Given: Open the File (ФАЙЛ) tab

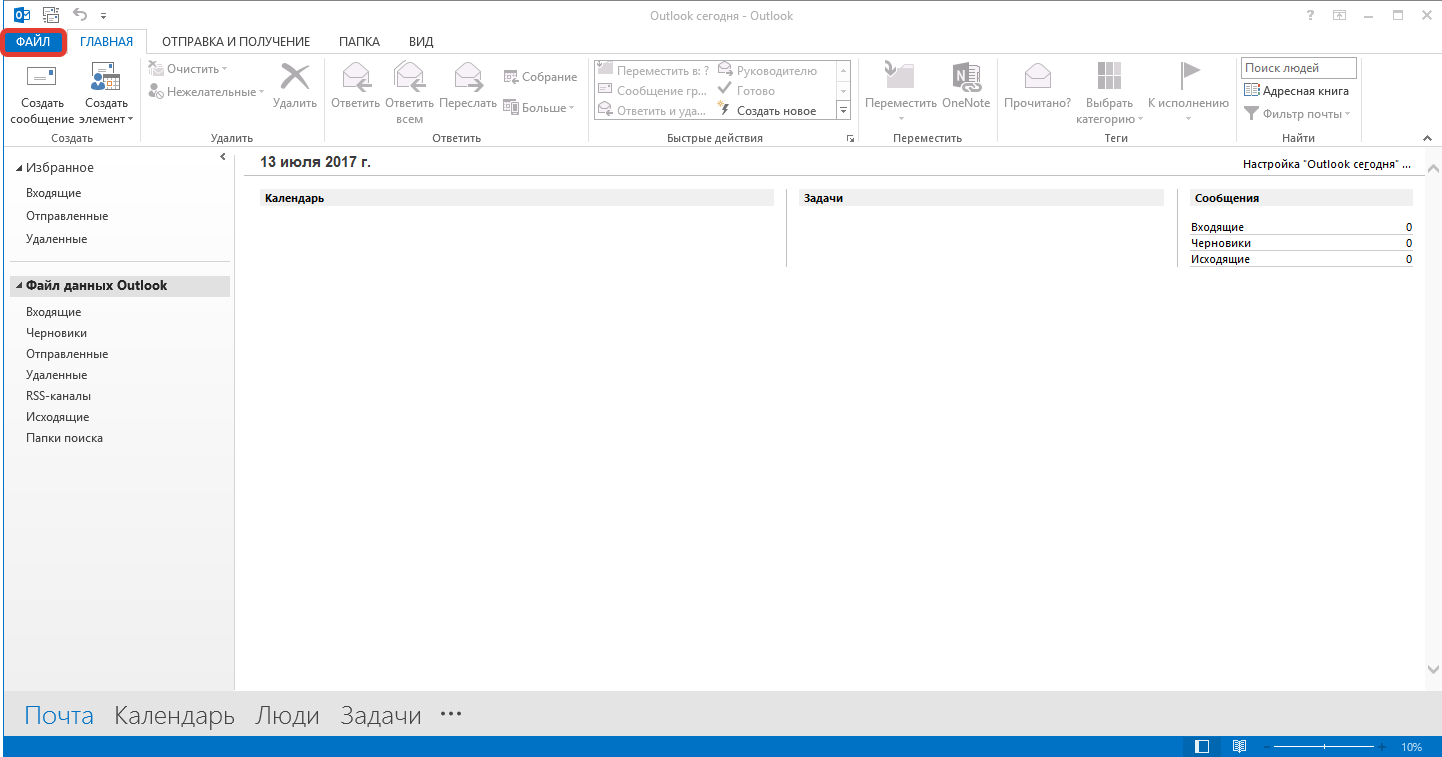Looking at the screenshot, I should click(34, 42).
